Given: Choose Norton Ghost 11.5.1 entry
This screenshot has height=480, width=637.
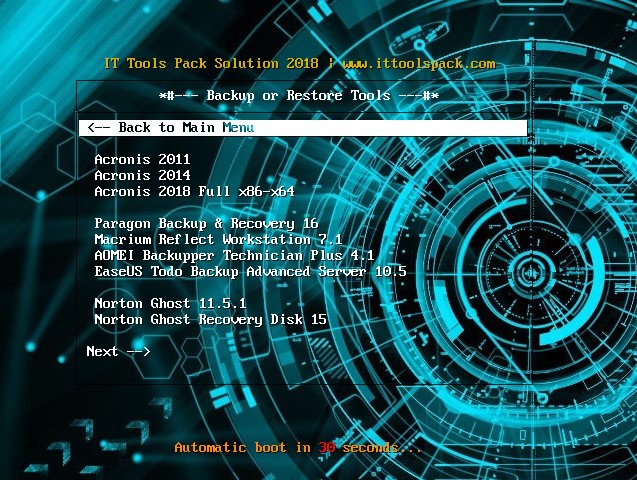Looking at the screenshot, I should (170, 303).
